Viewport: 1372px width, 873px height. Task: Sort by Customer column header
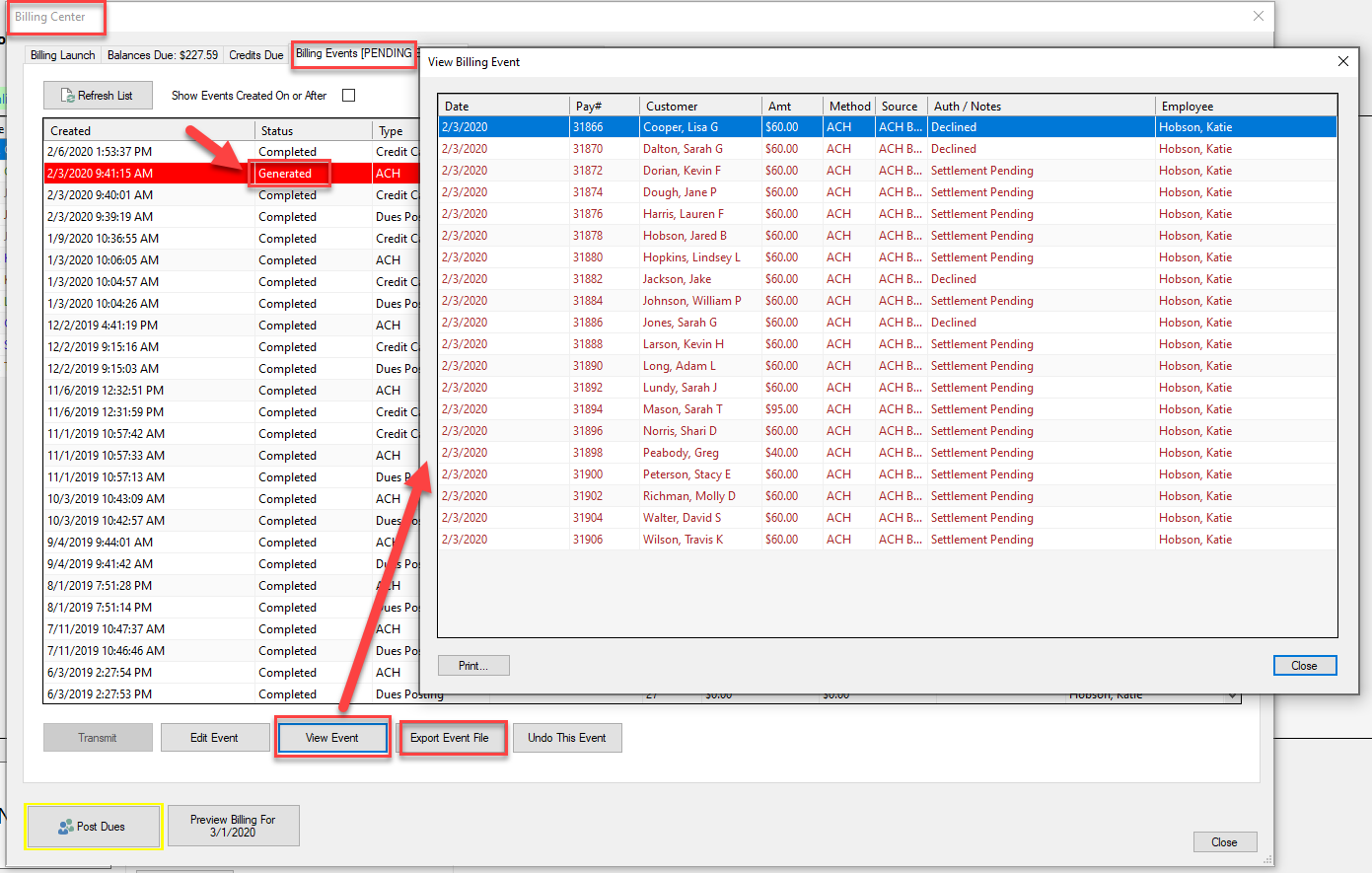pyautogui.click(x=699, y=106)
